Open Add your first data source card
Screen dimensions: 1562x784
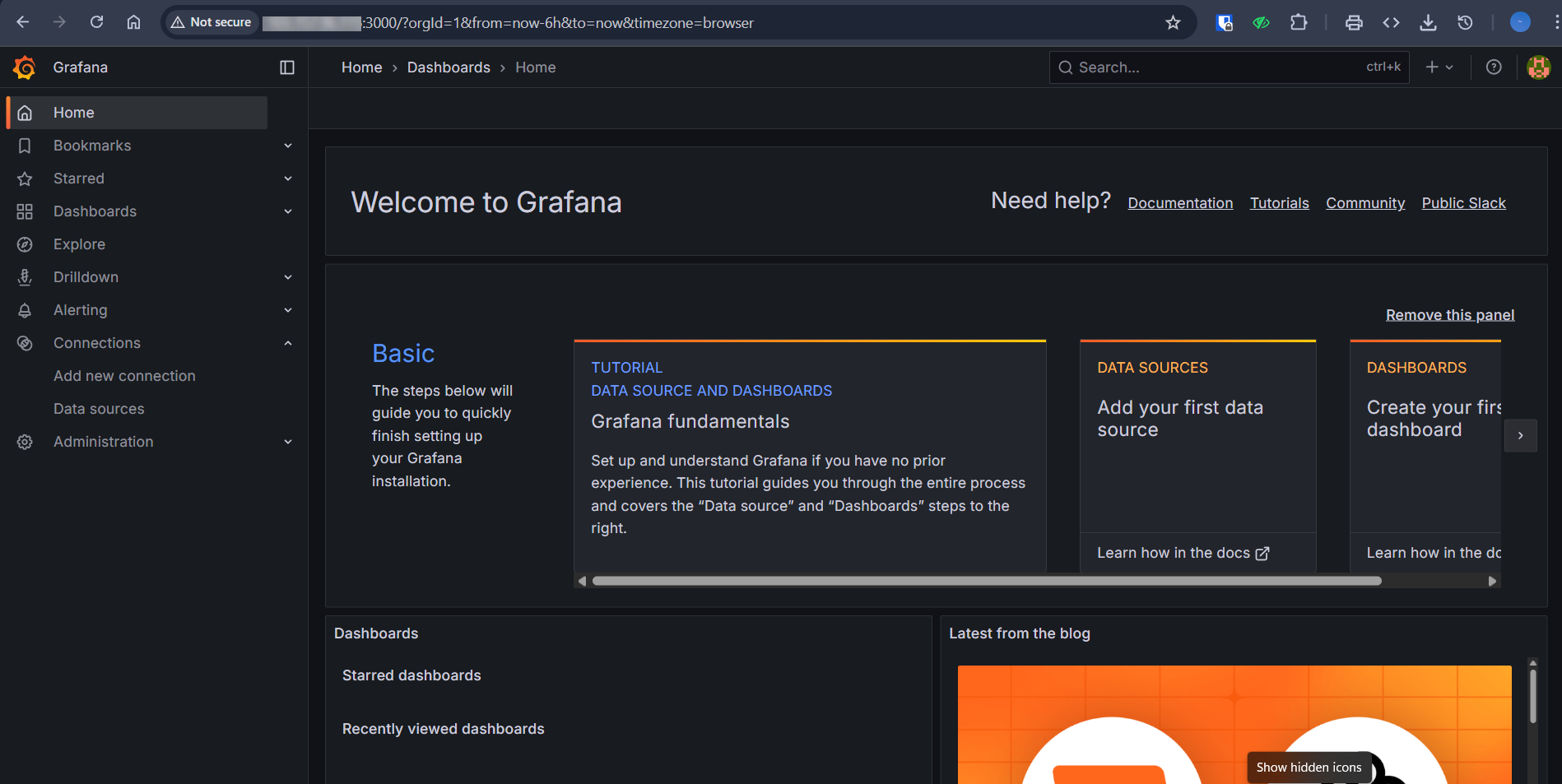(1197, 456)
